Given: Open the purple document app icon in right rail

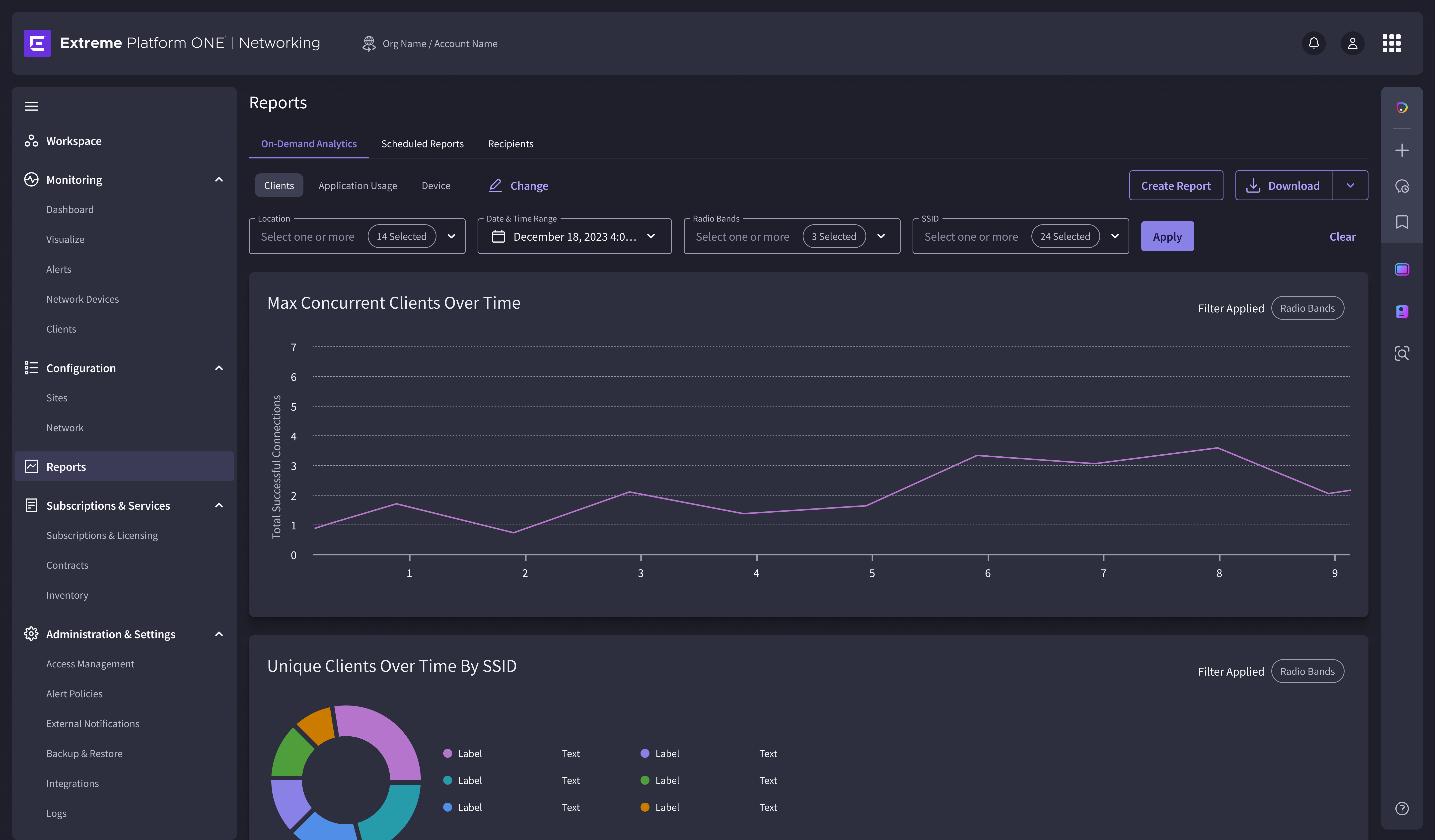Looking at the screenshot, I should click(1401, 311).
